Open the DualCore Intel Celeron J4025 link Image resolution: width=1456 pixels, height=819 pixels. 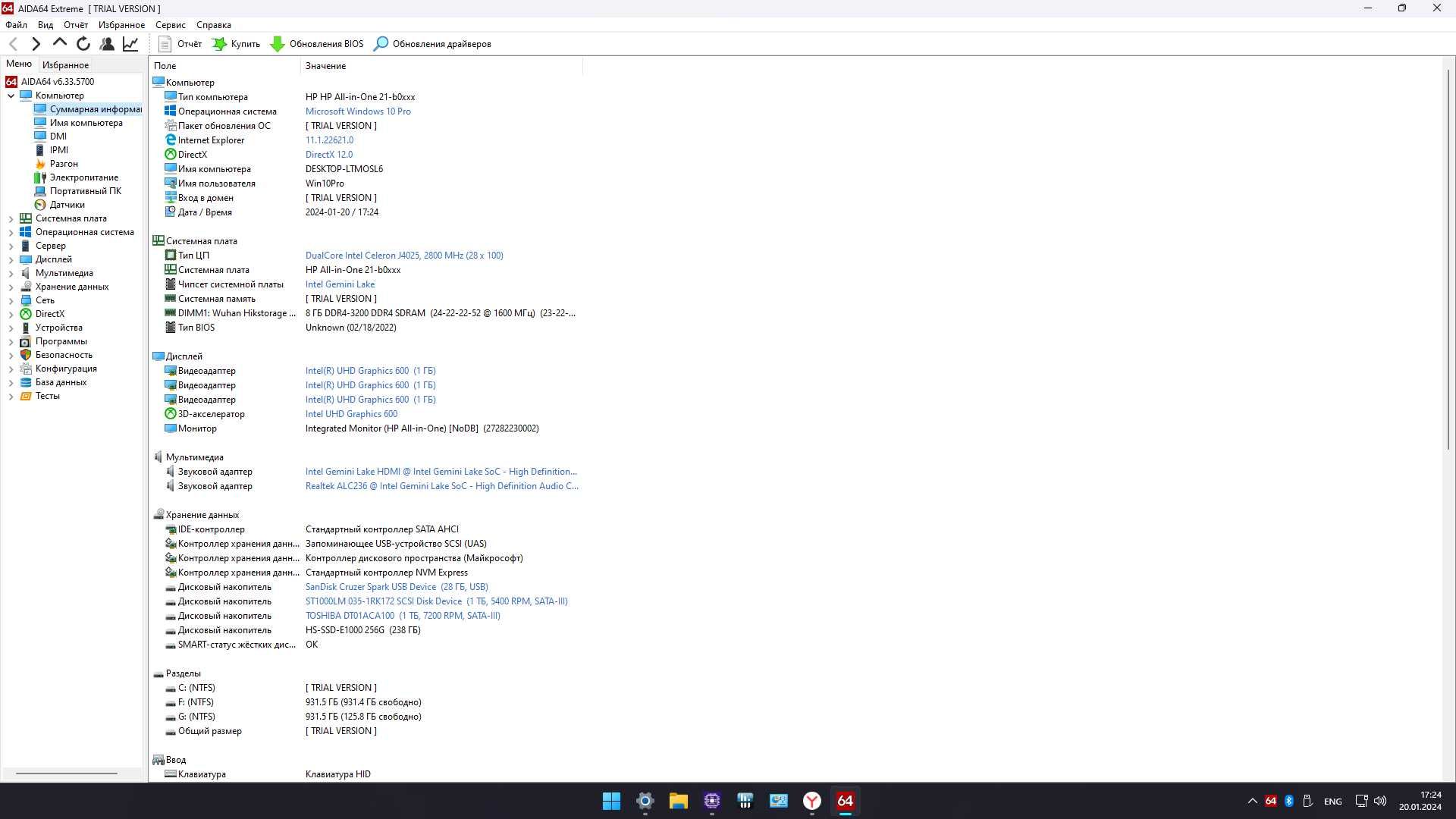[x=404, y=256]
